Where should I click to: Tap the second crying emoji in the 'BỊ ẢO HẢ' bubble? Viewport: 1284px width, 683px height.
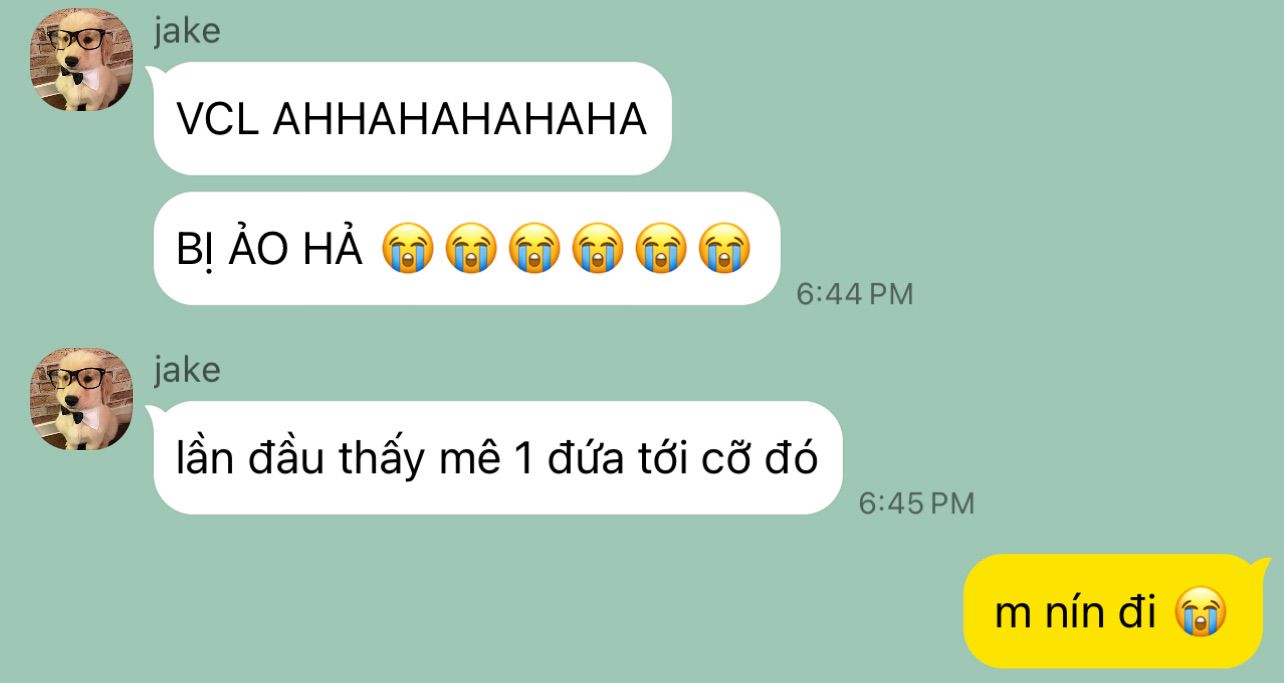470,248
